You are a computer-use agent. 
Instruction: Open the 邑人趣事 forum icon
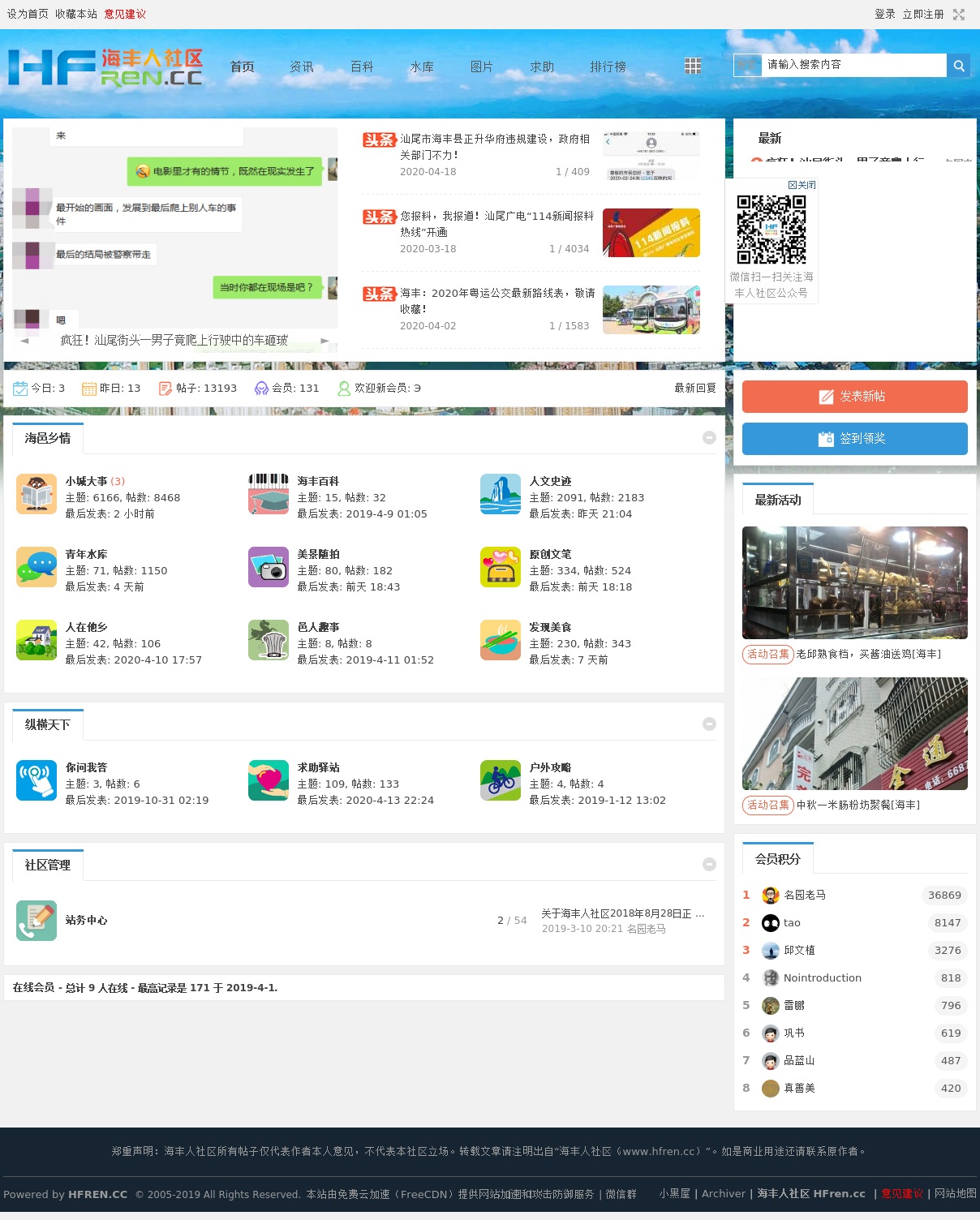269,640
